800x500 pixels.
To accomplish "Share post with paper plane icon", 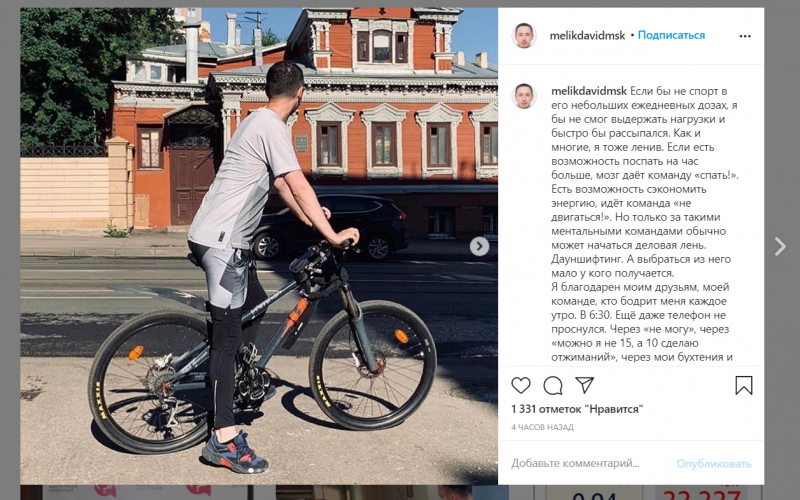I will point(584,385).
